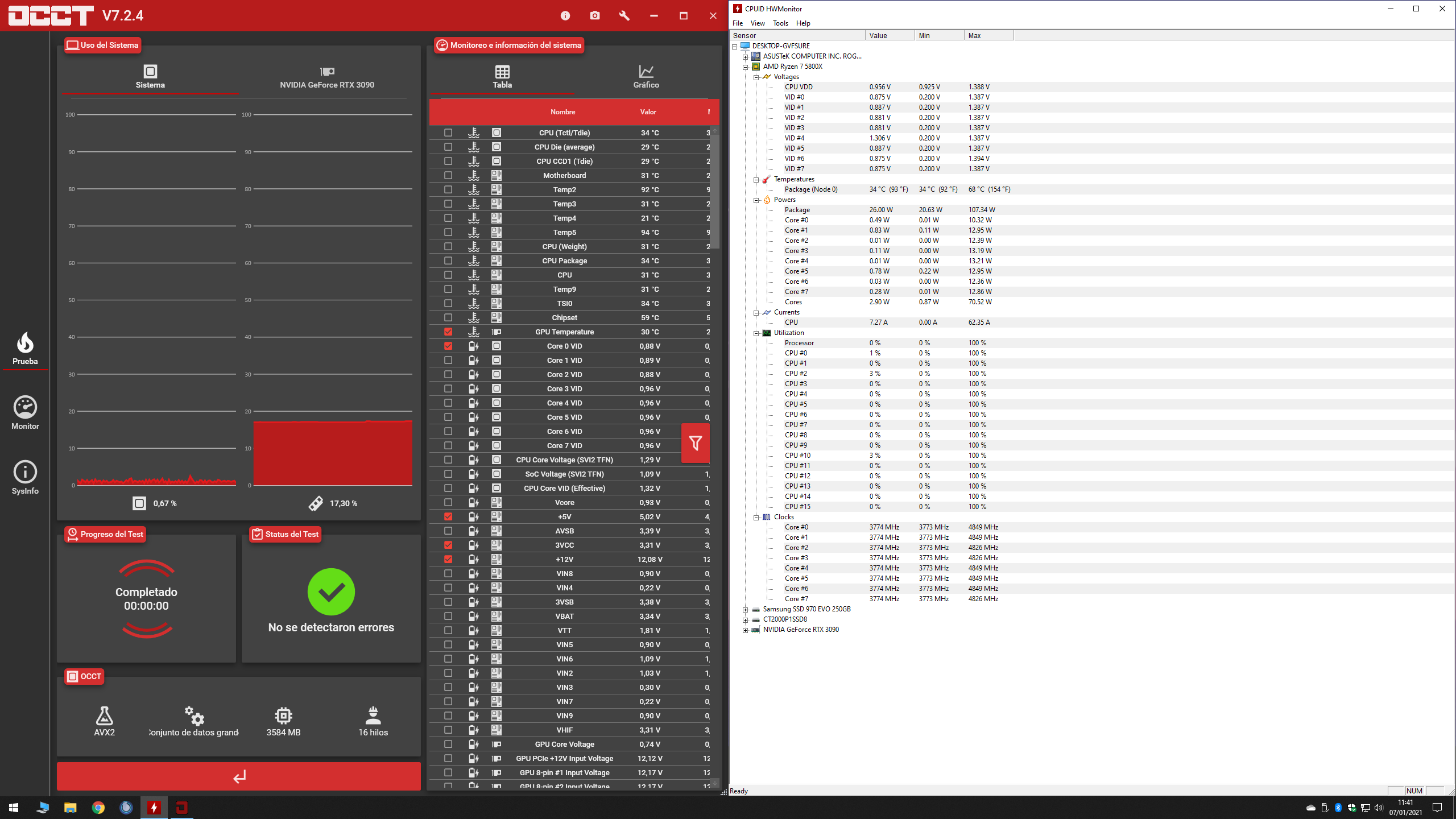Switch to OCCT taskbar icon
The height and width of the screenshot is (819, 1456).
(x=182, y=808)
